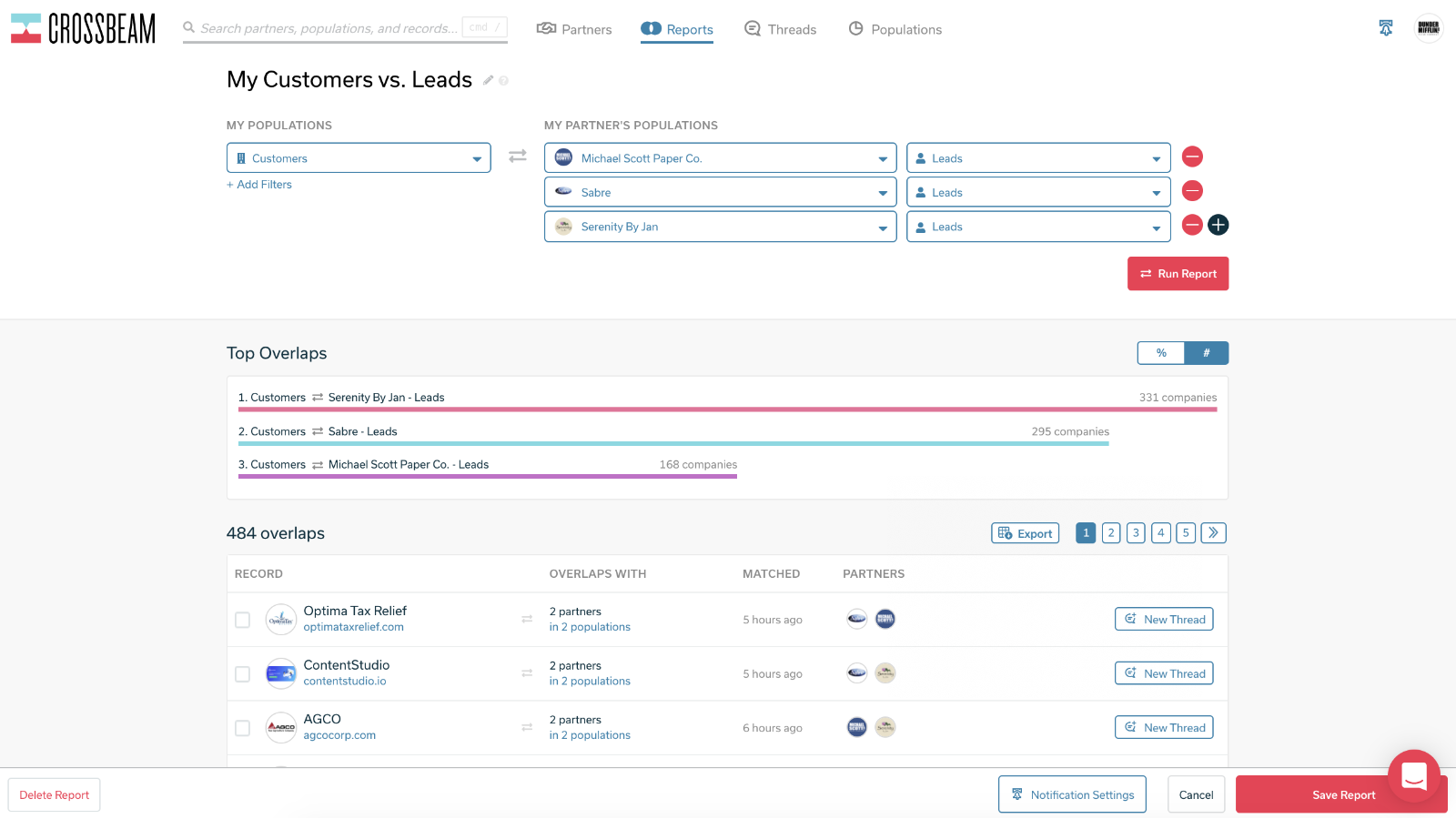Image resolution: width=1456 pixels, height=819 pixels.
Task: Open optimataxrelief.com link
Action: pyautogui.click(x=354, y=627)
